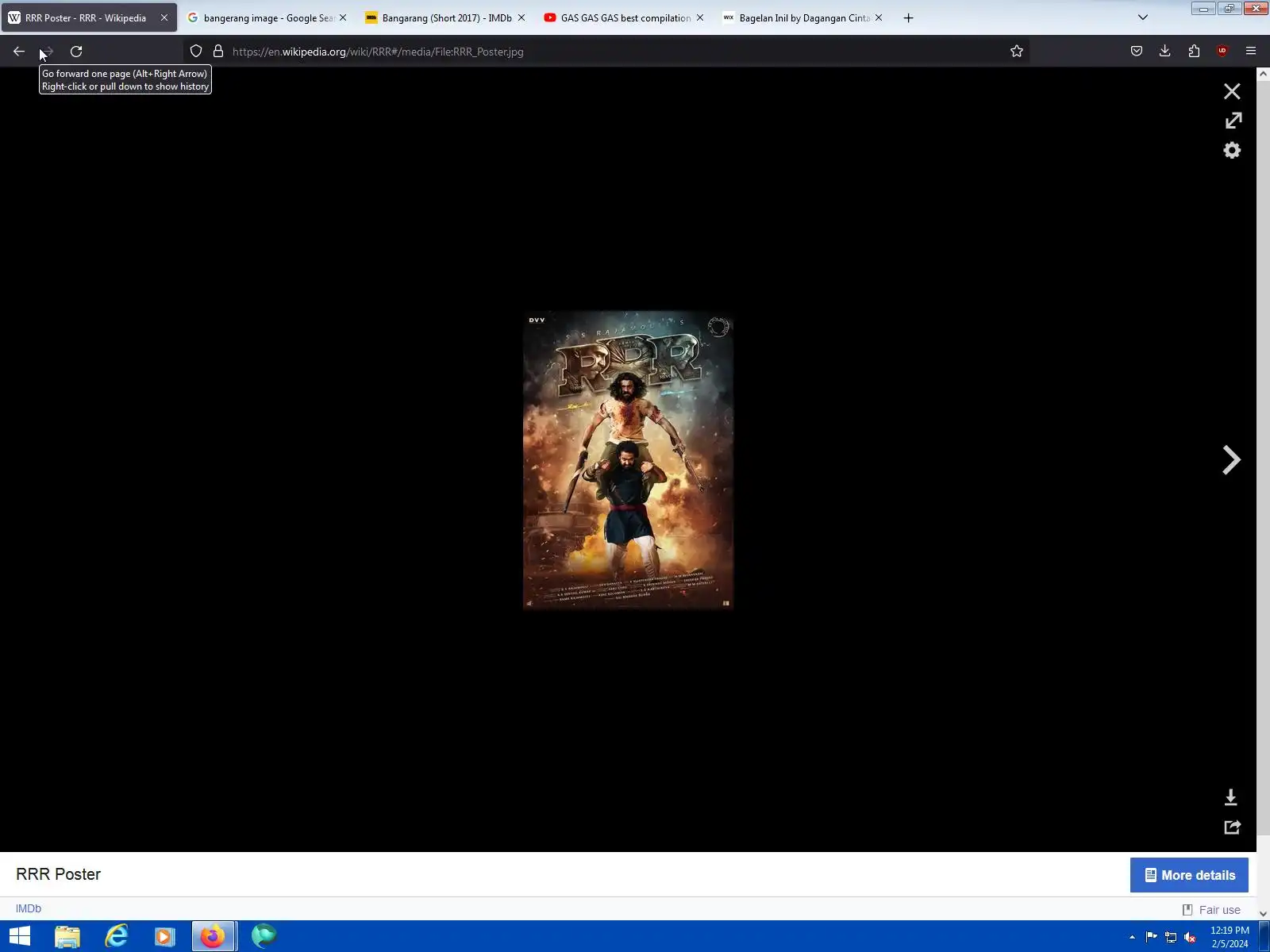The height and width of the screenshot is (952, 1270).
Task: Close the GAS GAS GAS YouTube tab
Action: (x=700, y=17)
